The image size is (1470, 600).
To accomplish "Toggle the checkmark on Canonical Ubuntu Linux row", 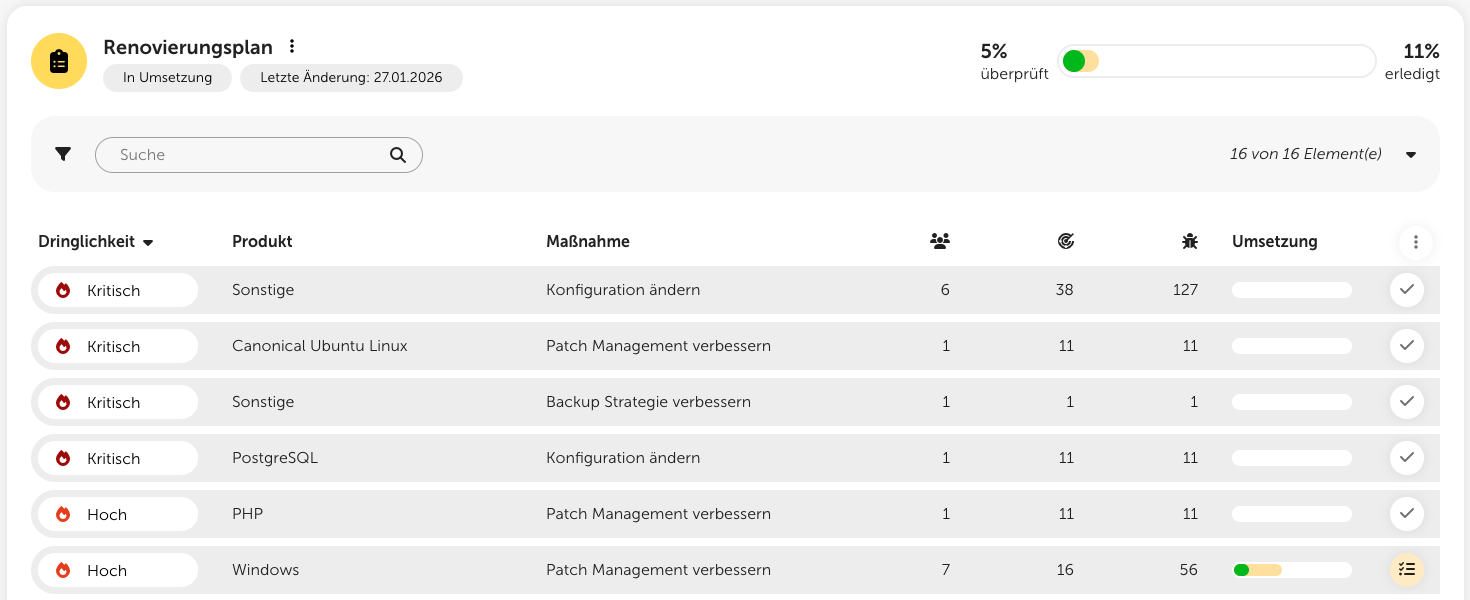I will coord(1407,346).
